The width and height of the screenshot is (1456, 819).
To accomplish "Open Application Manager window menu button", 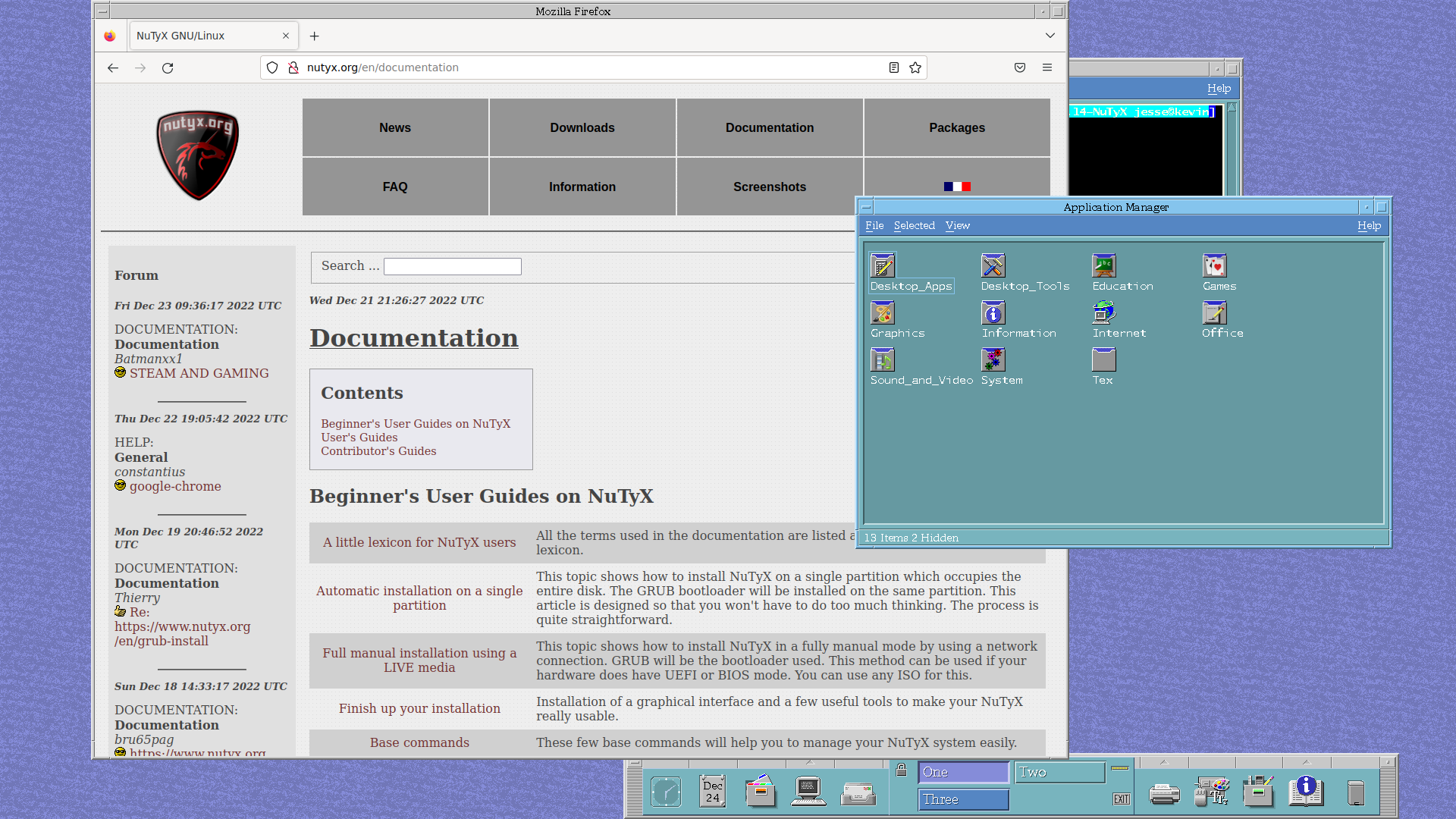I will (x=866, y=207).
